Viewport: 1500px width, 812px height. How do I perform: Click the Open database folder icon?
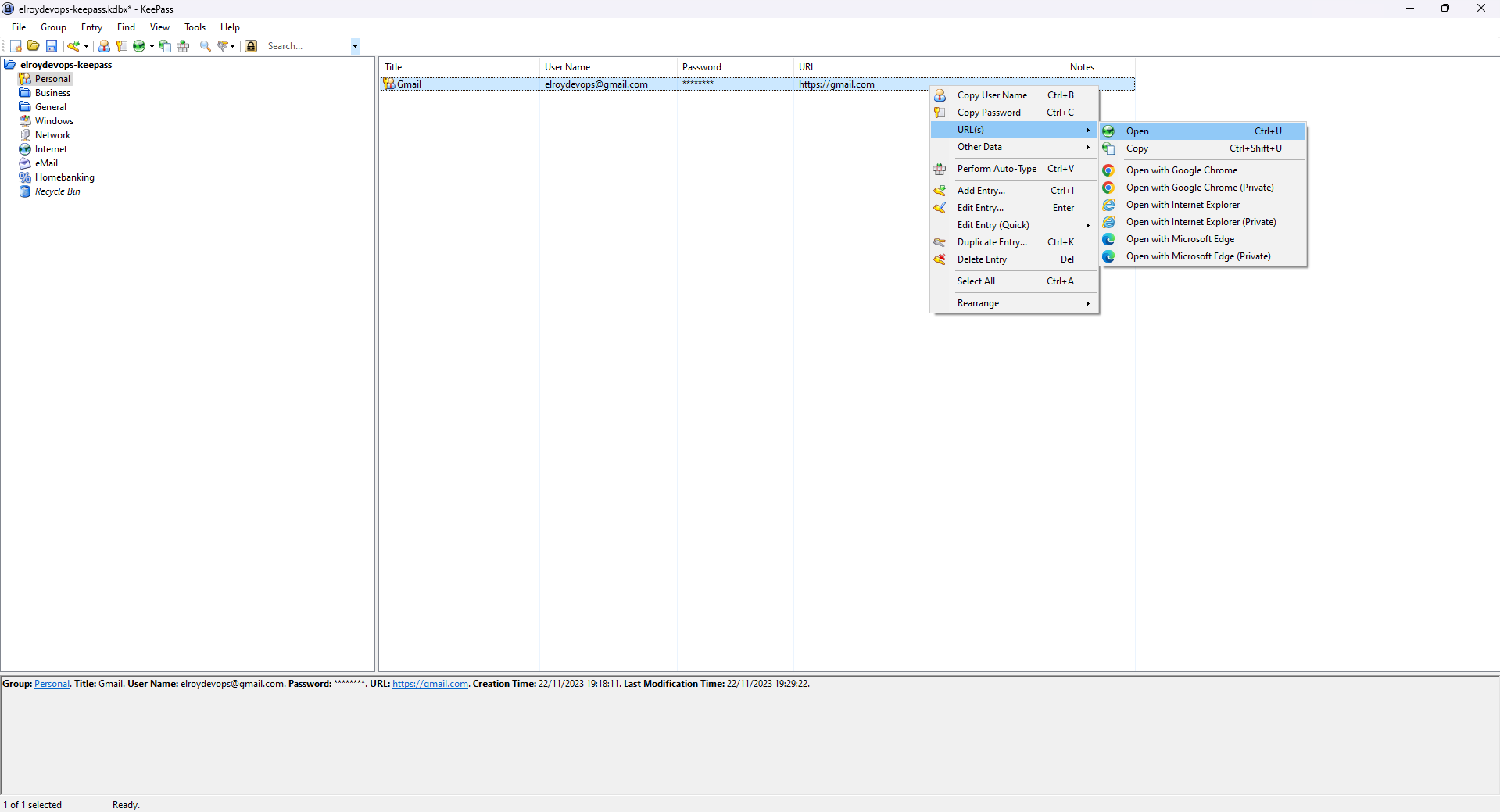[34, 46]
